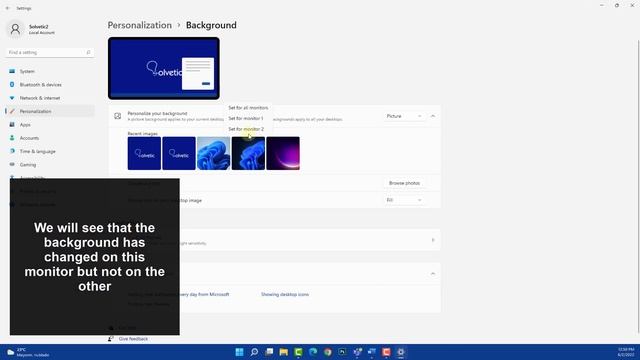The width and height of the screenshot is (640, 360).
Task: Open the red recorder app on taskbar
Action: [x=386, y=352]
